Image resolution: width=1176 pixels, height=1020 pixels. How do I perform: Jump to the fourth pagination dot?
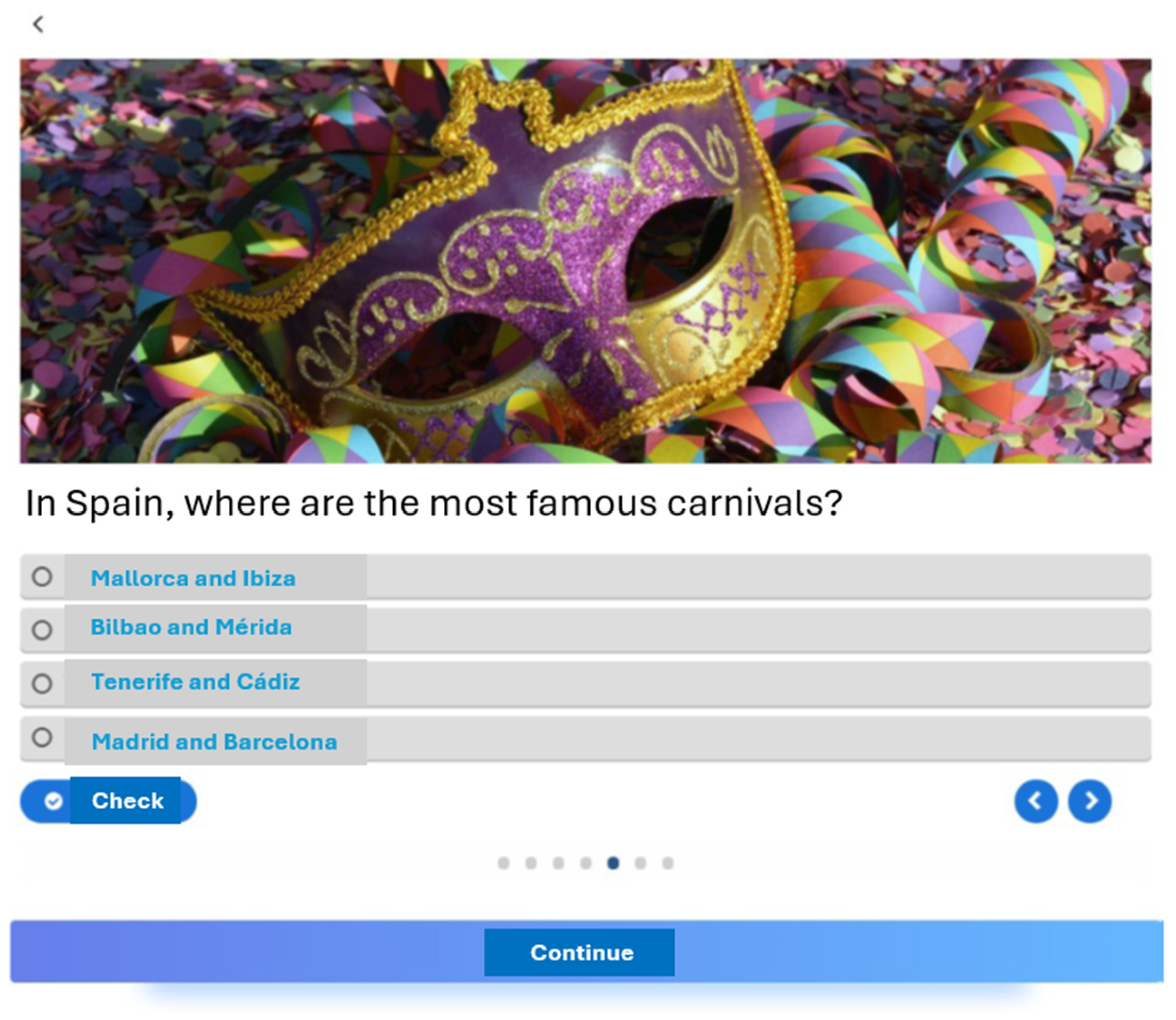(x=586, y=863)
